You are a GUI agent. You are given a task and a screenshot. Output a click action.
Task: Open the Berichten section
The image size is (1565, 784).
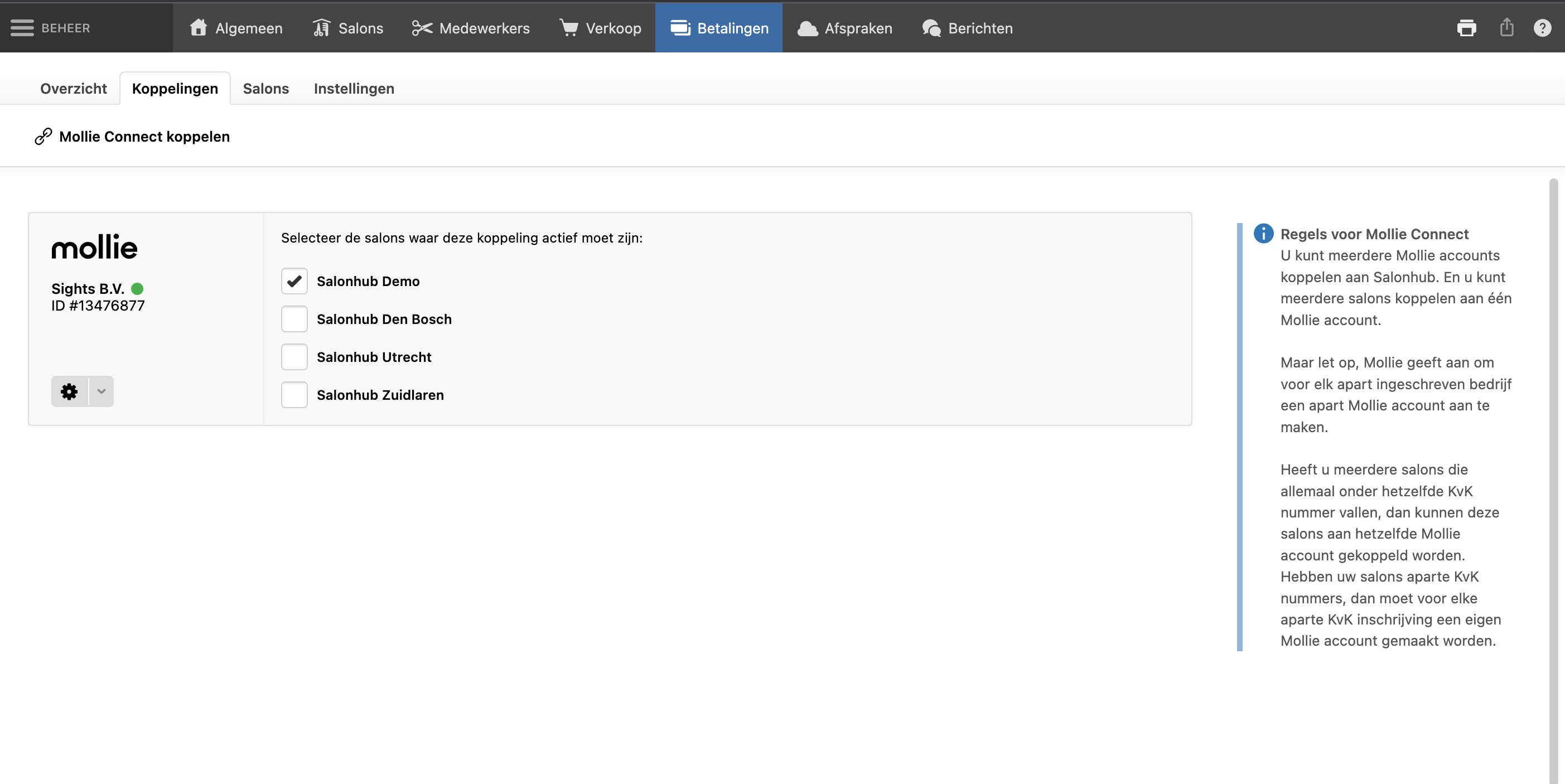pyautogui.click(x=967, y=28)
